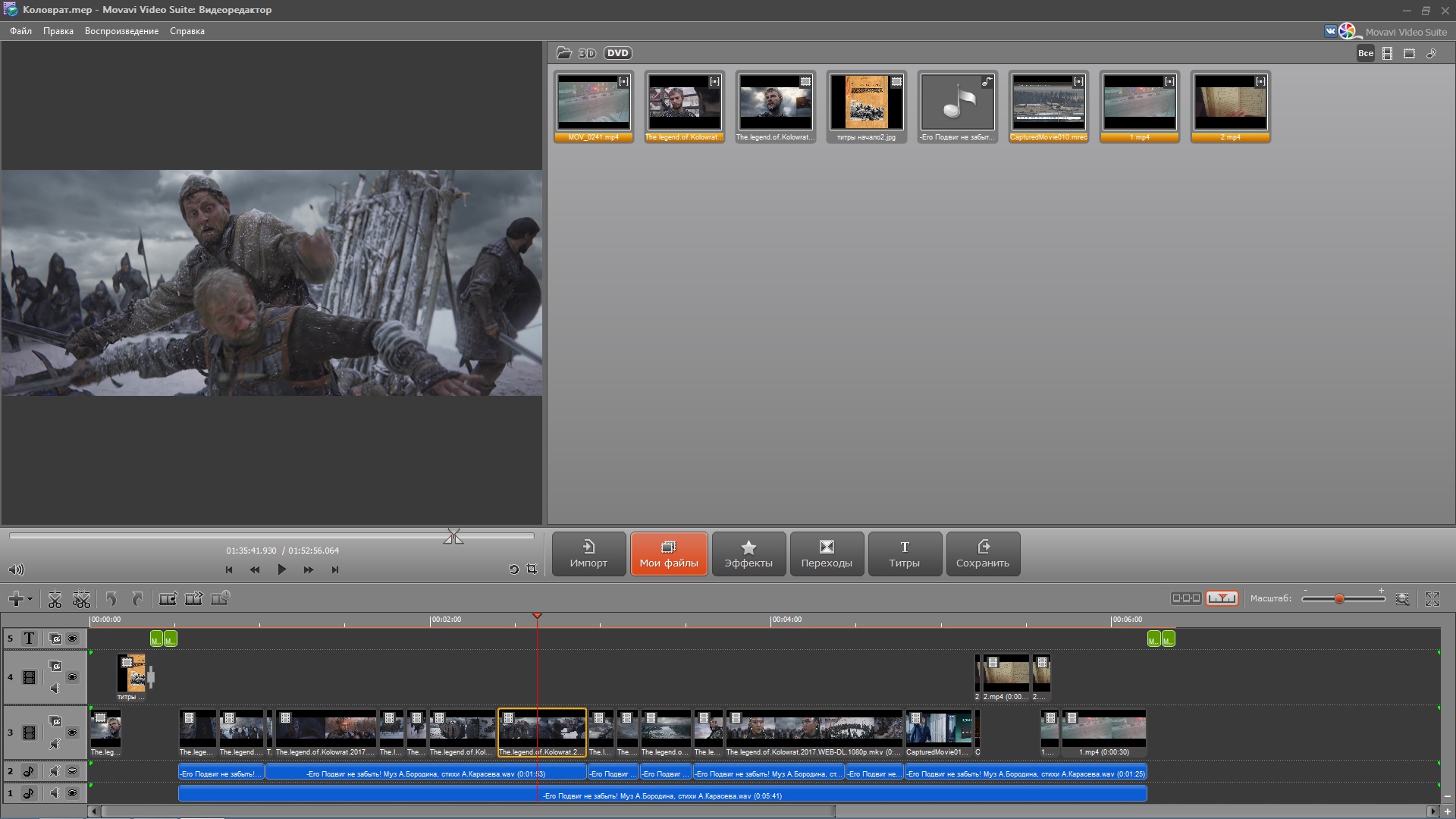
Task: Toggle visibility of video track 4
Action: tap(72, 677)
